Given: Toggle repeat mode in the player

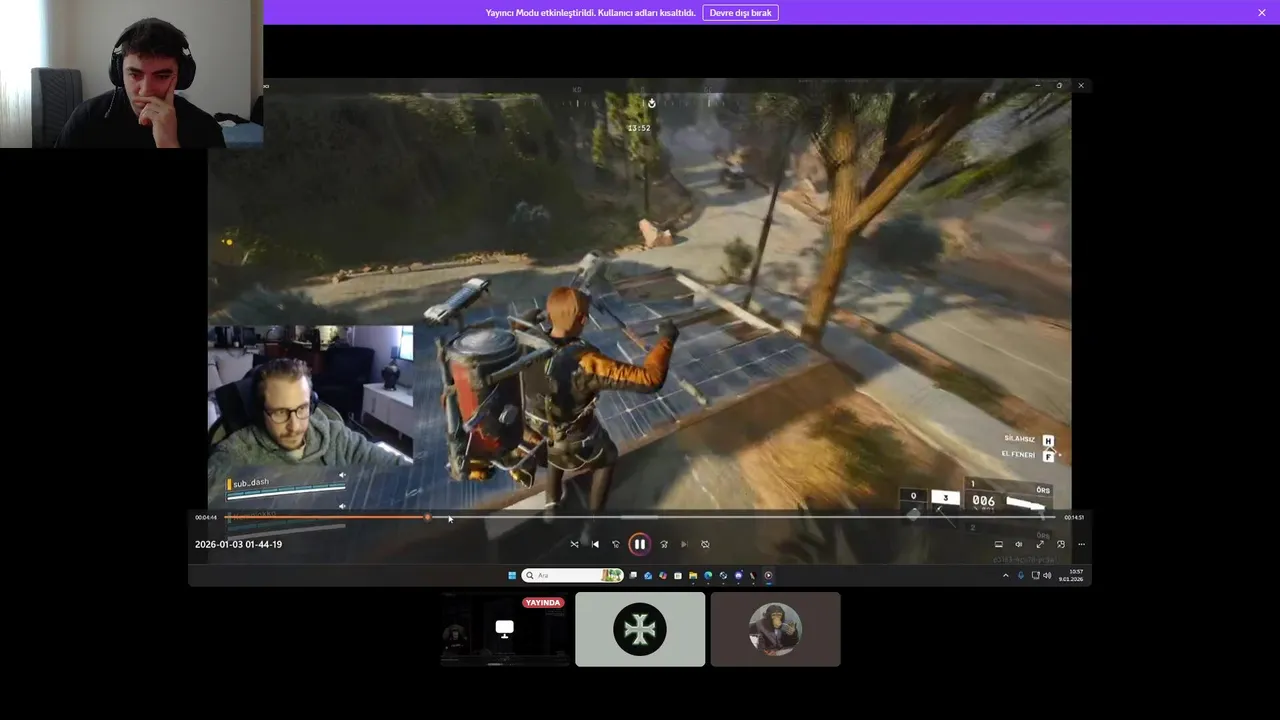Looking at the screenshot, I should pos(705,544).
